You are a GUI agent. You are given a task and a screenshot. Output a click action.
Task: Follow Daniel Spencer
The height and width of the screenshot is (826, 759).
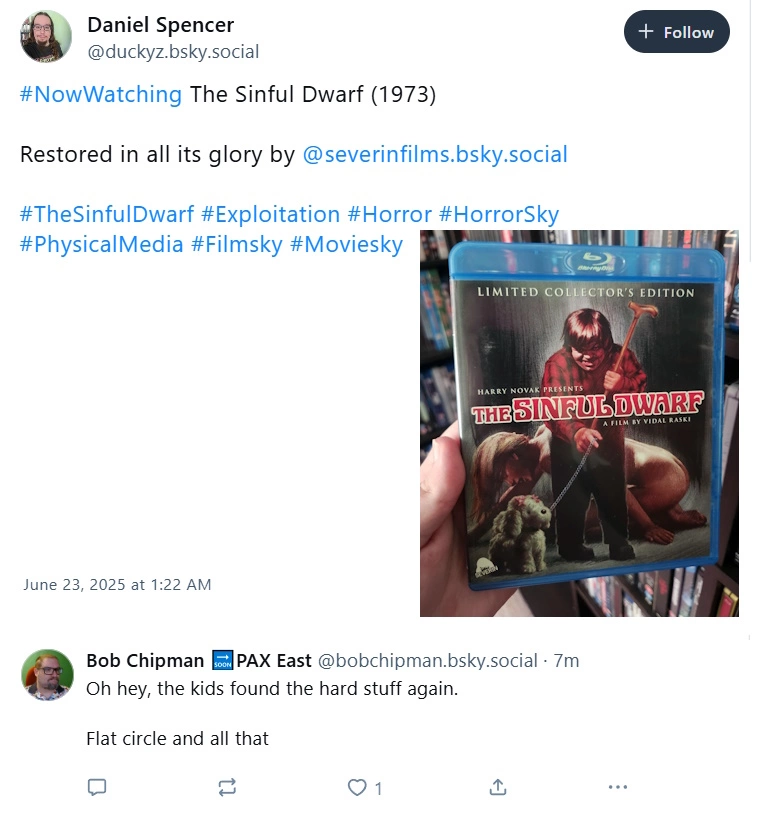coord(676,32)
